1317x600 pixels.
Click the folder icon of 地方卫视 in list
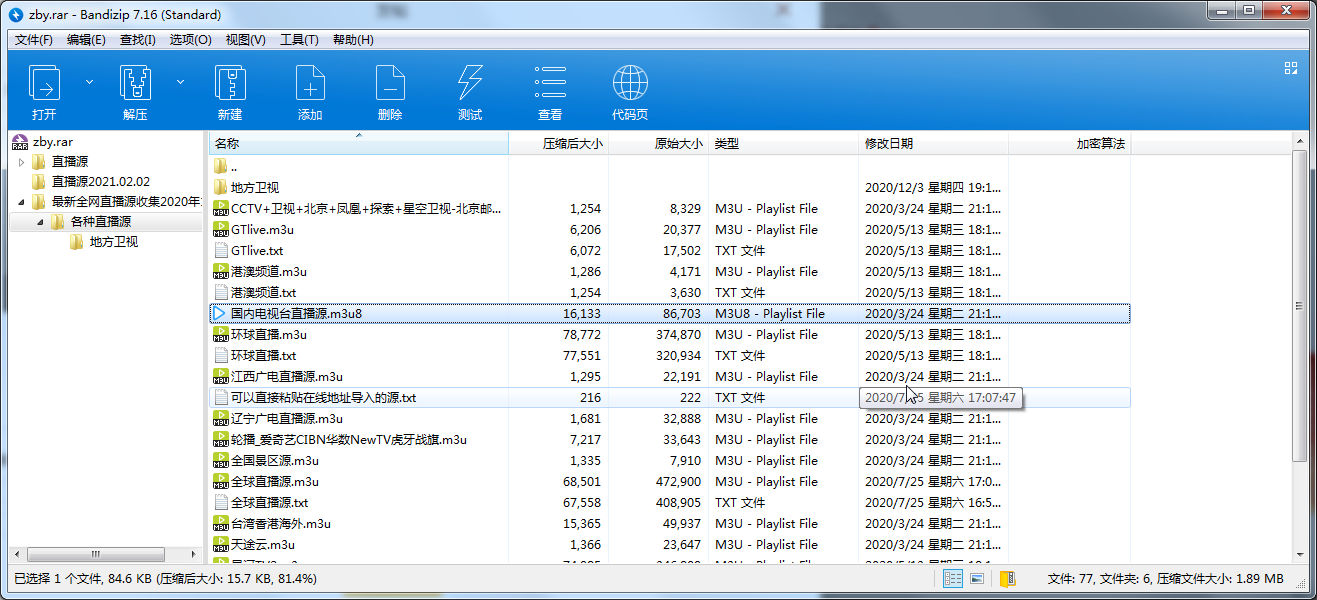coord(221,187)
